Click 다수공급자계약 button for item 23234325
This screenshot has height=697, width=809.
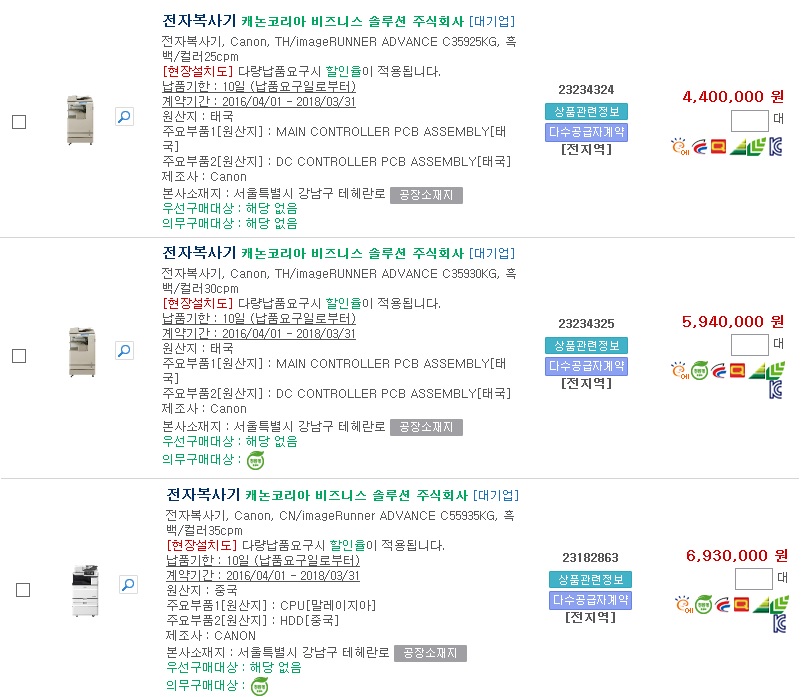pyautogui.click(x=586, y=365)
